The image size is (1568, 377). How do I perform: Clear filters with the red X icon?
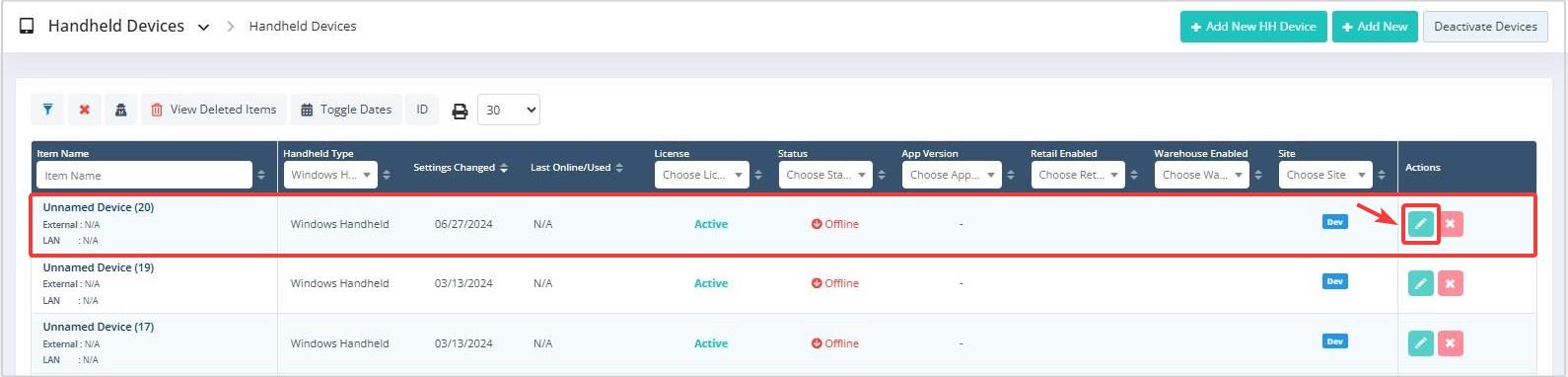click(85, 110)
